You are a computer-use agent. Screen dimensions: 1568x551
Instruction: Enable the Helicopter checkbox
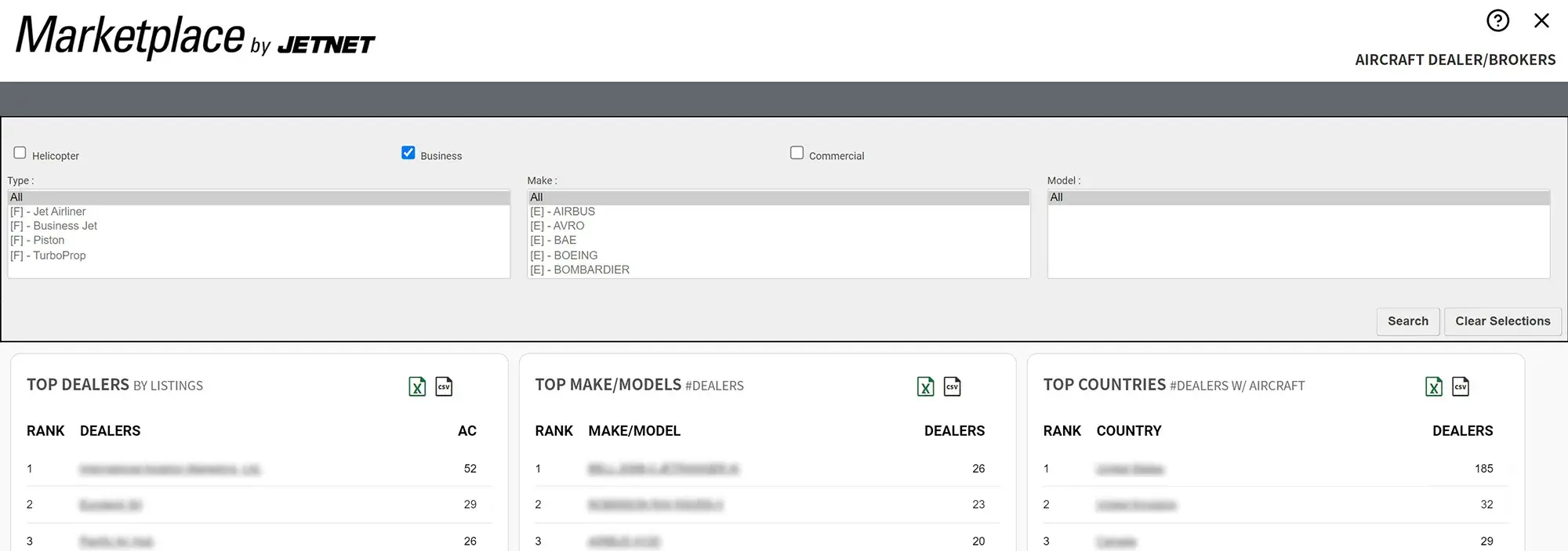coord(20,153)
